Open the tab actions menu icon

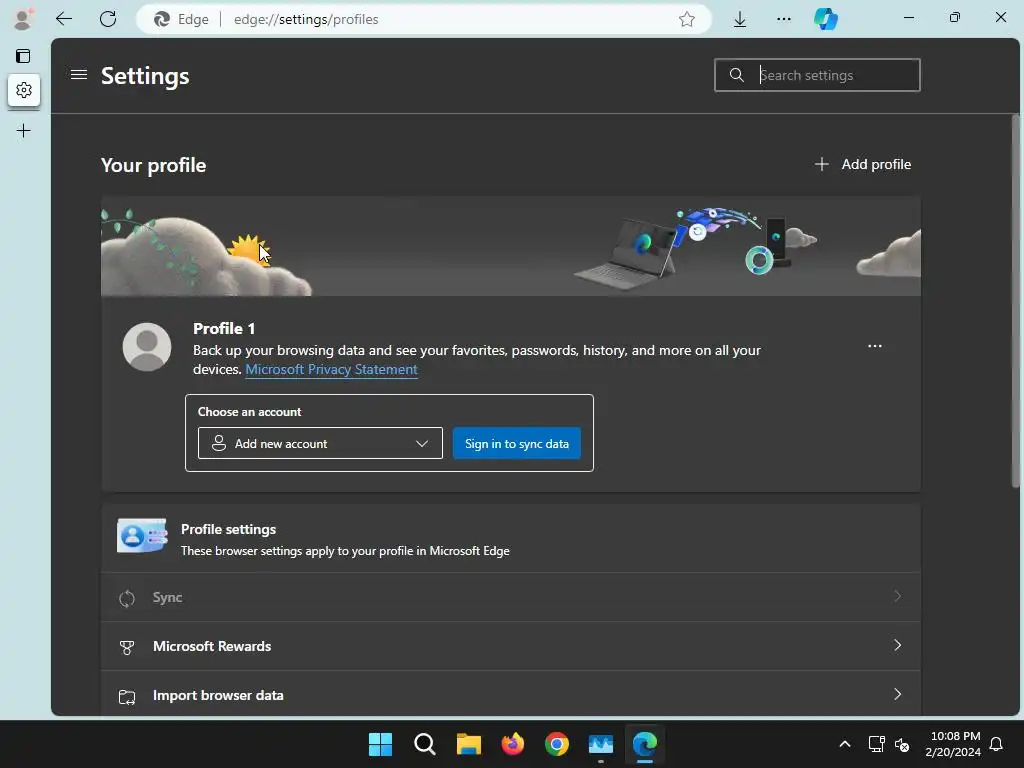pyautogui.click(x=23, y=56)
